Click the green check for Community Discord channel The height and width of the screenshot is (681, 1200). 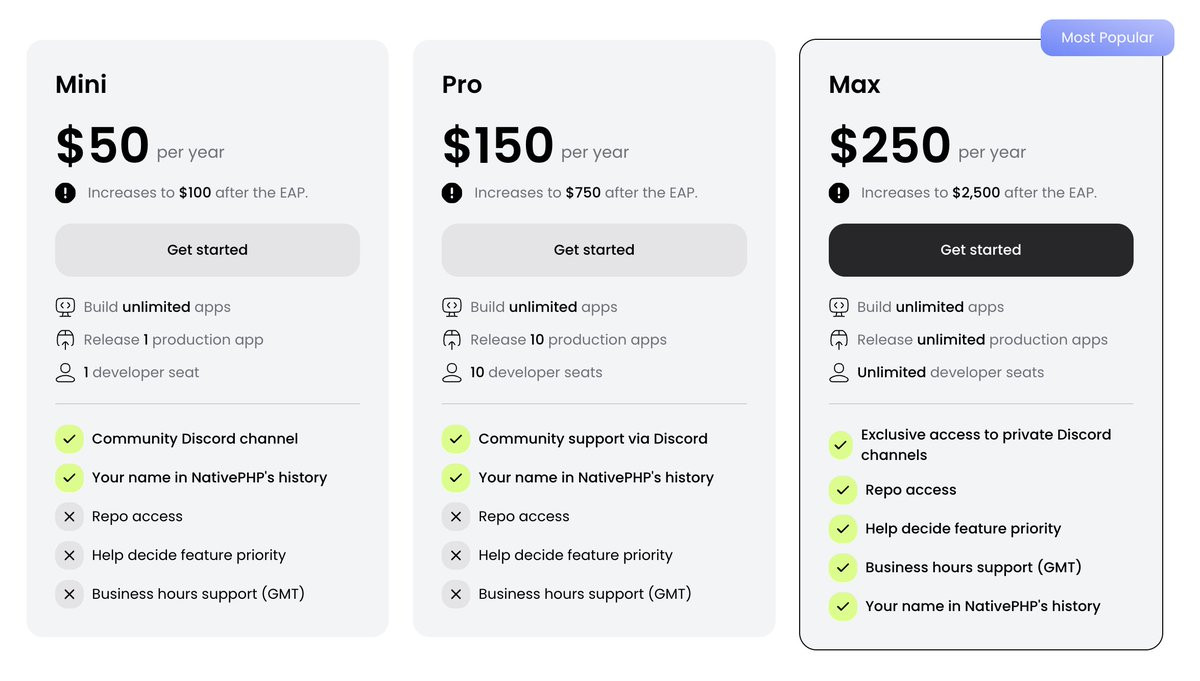(69, 439)
